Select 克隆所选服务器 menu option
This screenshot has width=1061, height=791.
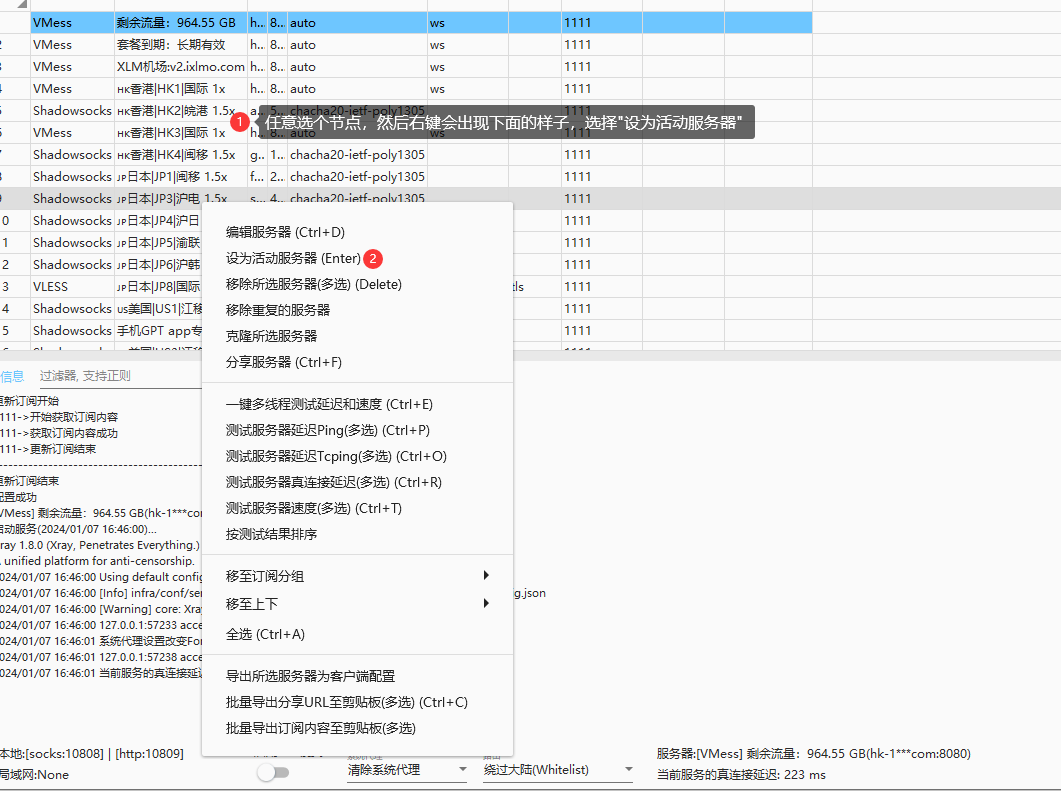[x=271, y=336]
